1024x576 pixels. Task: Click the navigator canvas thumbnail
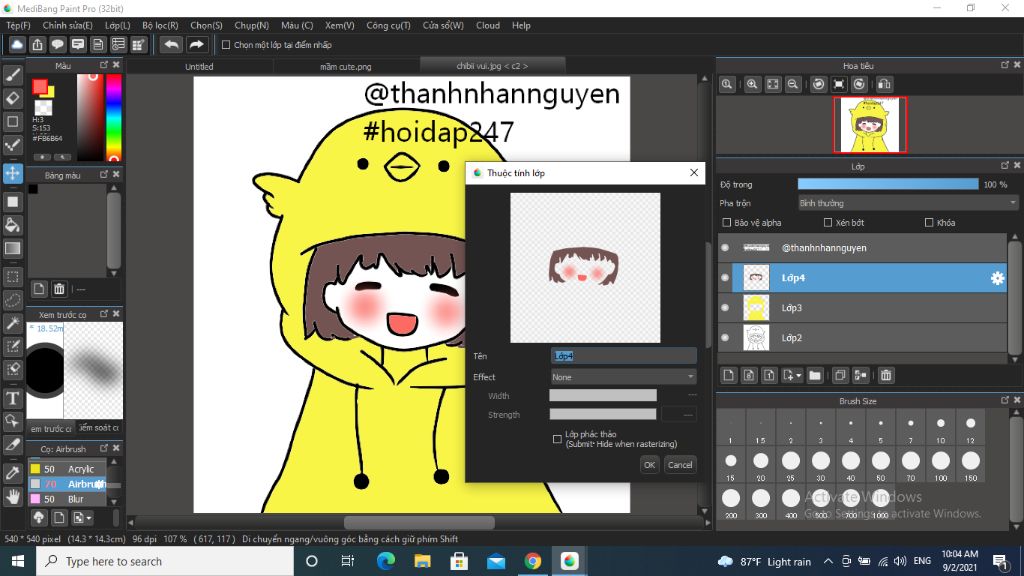tap(870, 125)
